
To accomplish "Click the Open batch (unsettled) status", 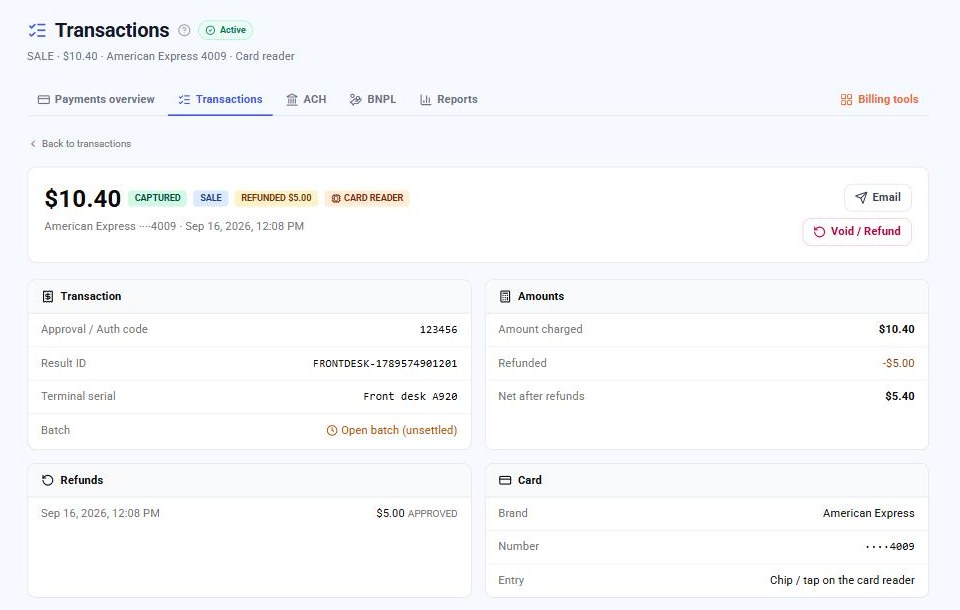I will pos(392,431).
